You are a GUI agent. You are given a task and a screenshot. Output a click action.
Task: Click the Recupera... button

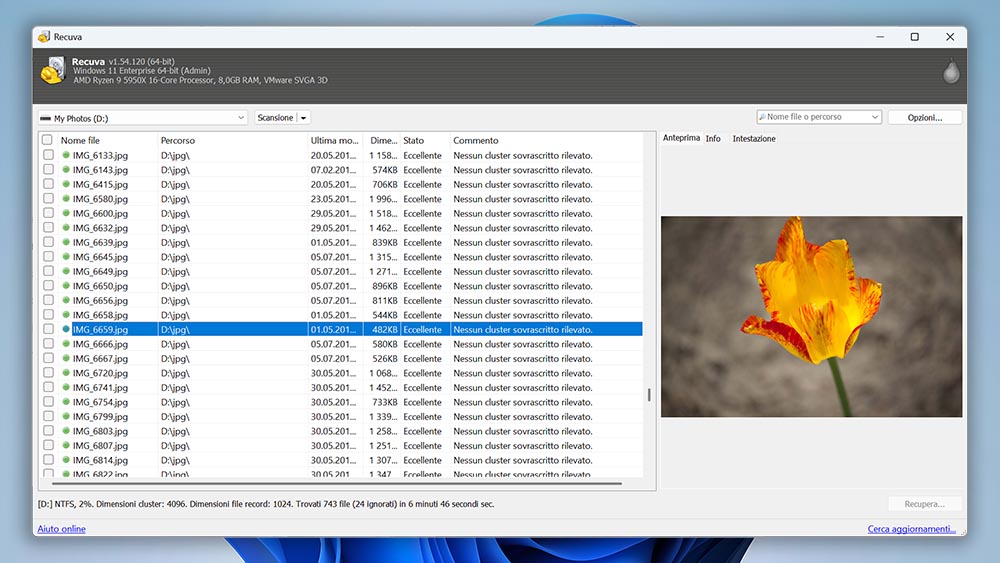coord(924,504)
